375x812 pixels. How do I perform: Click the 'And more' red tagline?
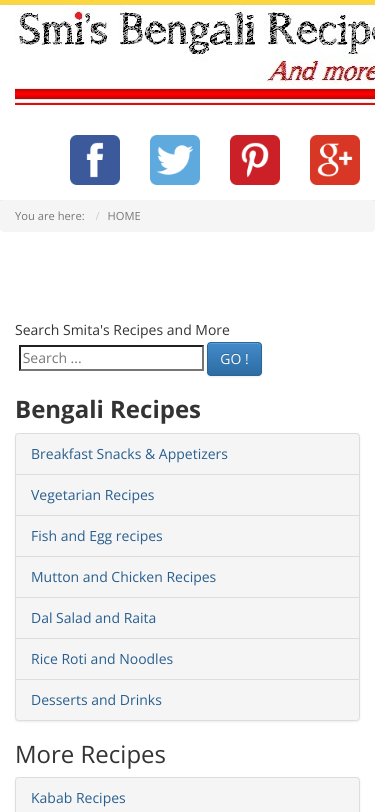[x=322, y=71]
